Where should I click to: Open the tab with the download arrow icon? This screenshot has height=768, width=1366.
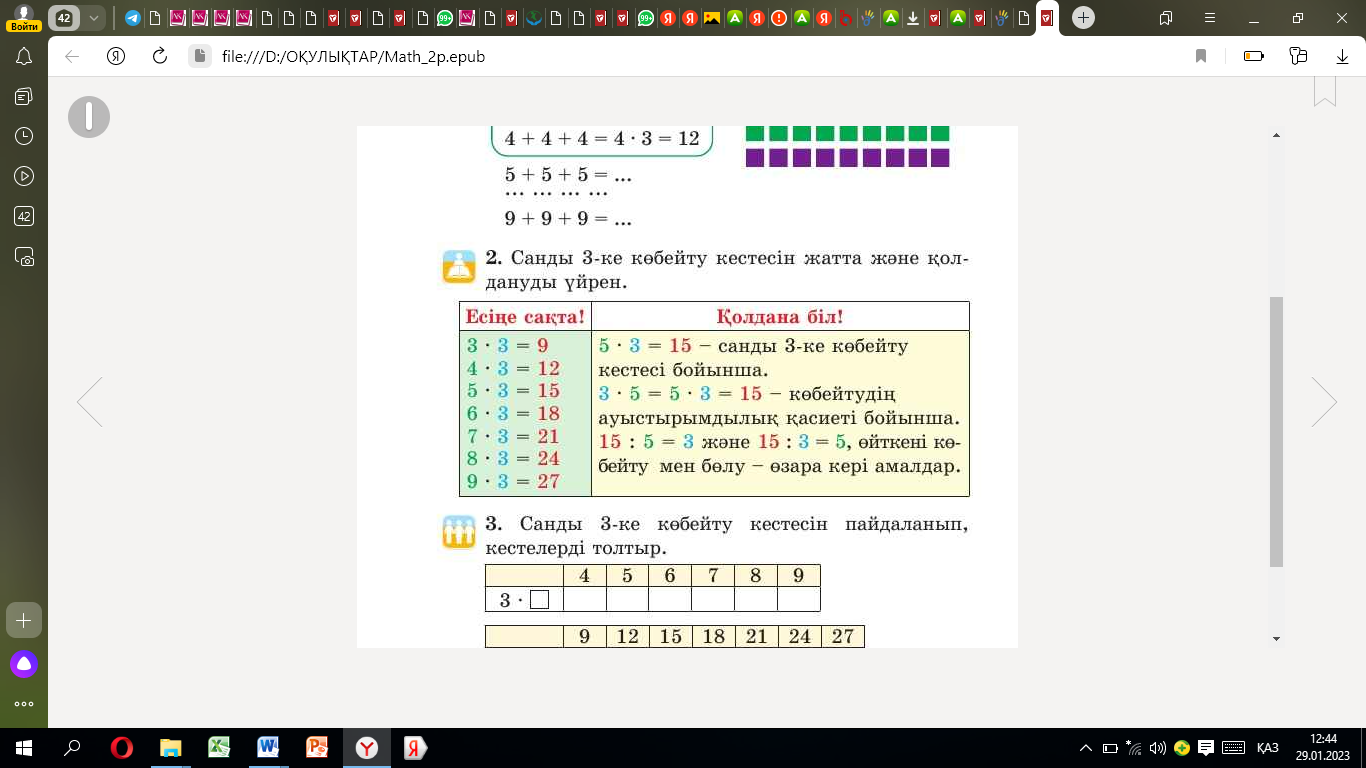pos(913,18)
